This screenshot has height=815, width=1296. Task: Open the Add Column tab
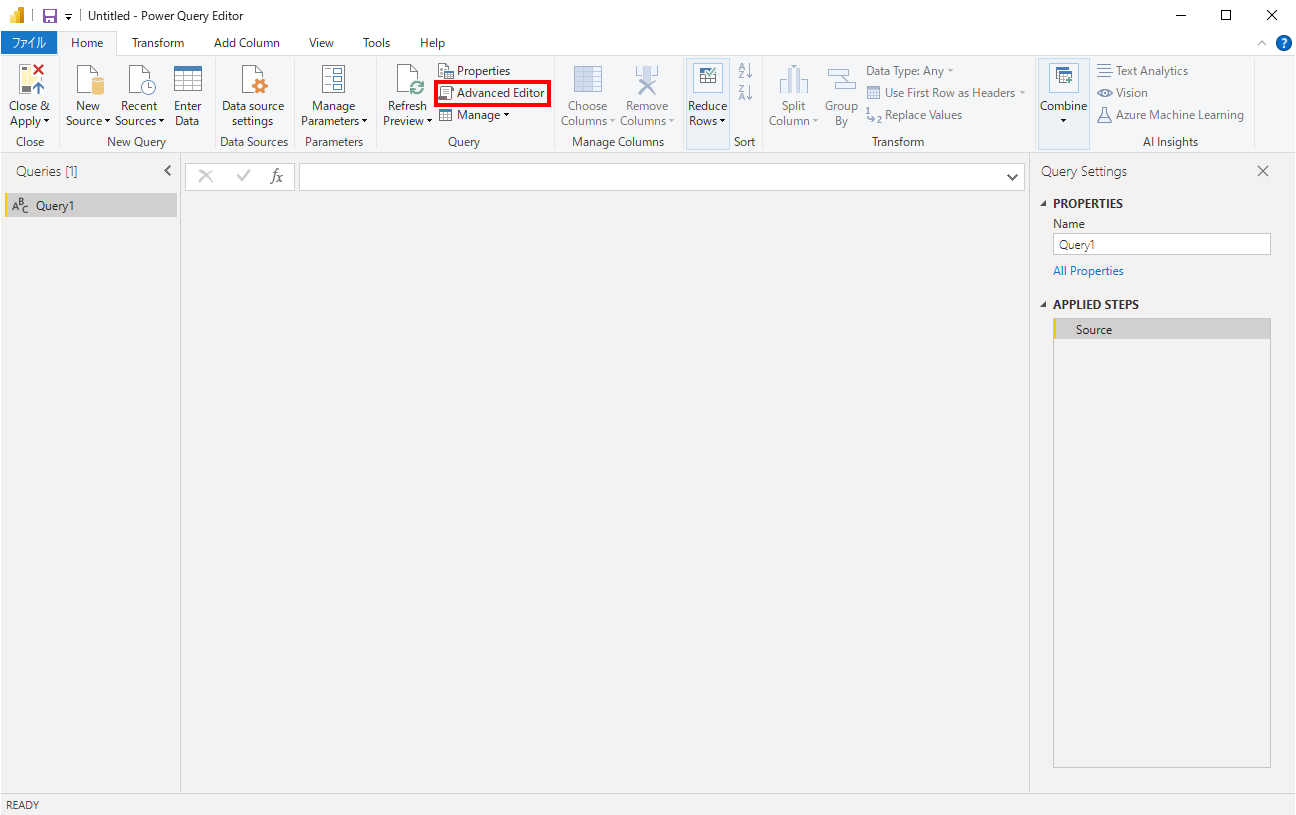(247, 43)
